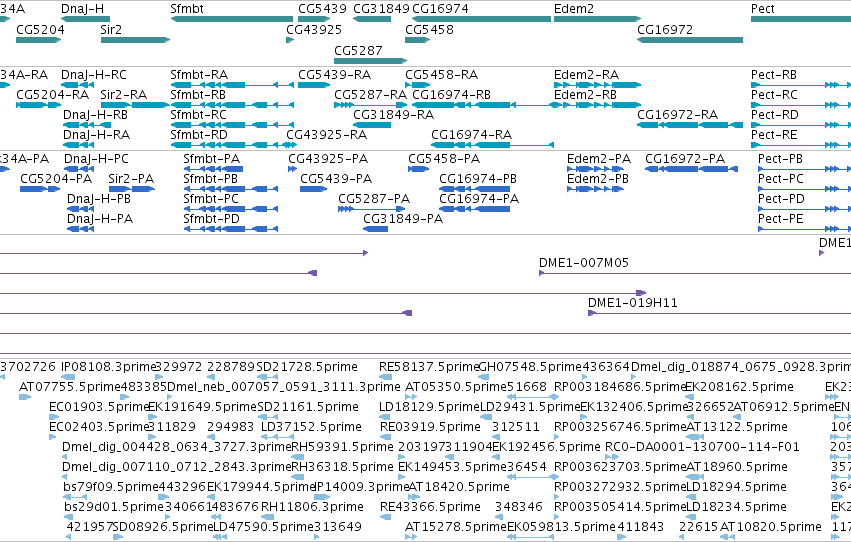The image size is (851, 542).
Task: Select the CG31849 gene feature
Action: (x=372, y=19)
